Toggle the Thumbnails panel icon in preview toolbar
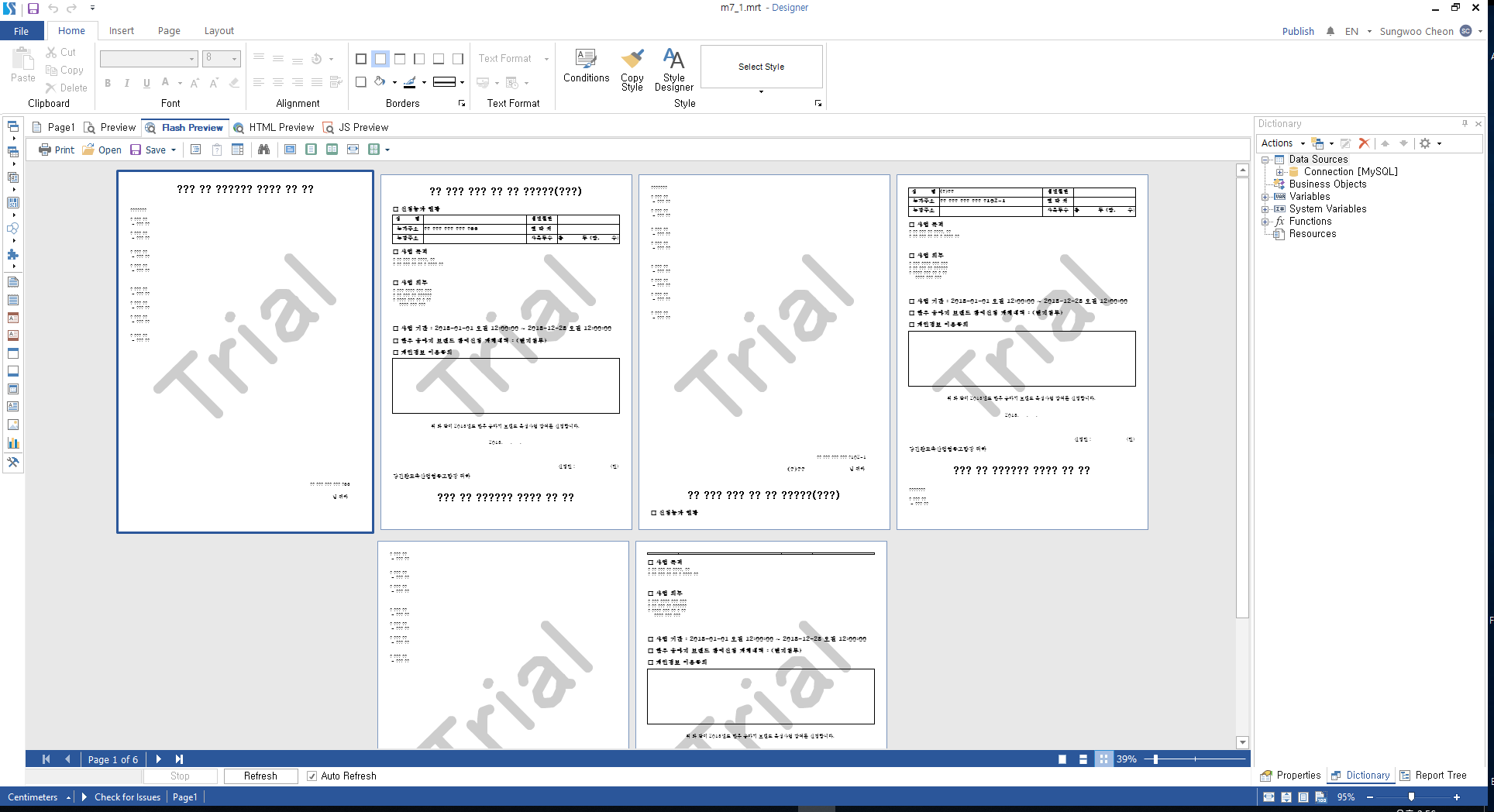Image resolution: width=1494 pixels, height=812 pixels. [238, 150]
